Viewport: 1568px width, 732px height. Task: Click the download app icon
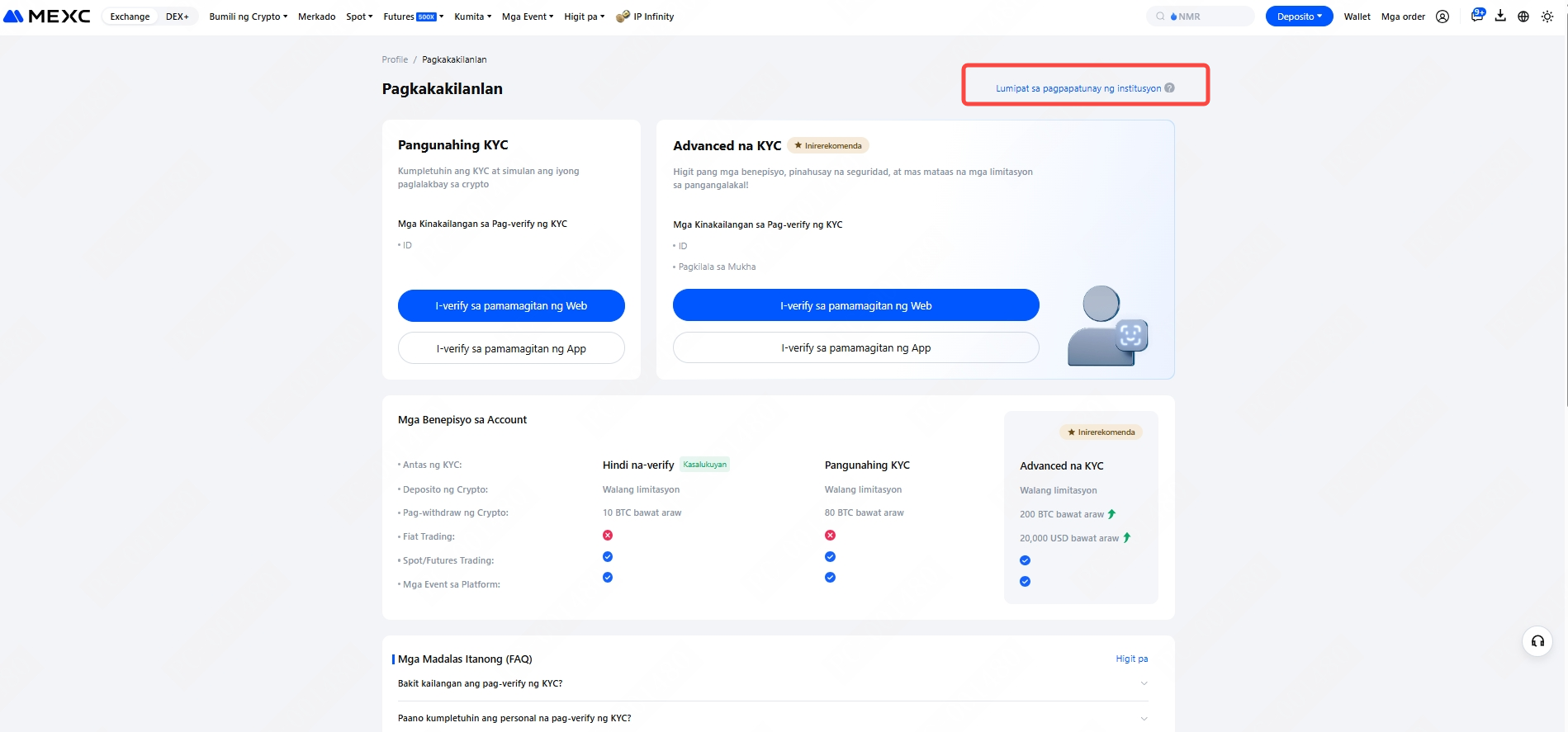coord(1500,16)
